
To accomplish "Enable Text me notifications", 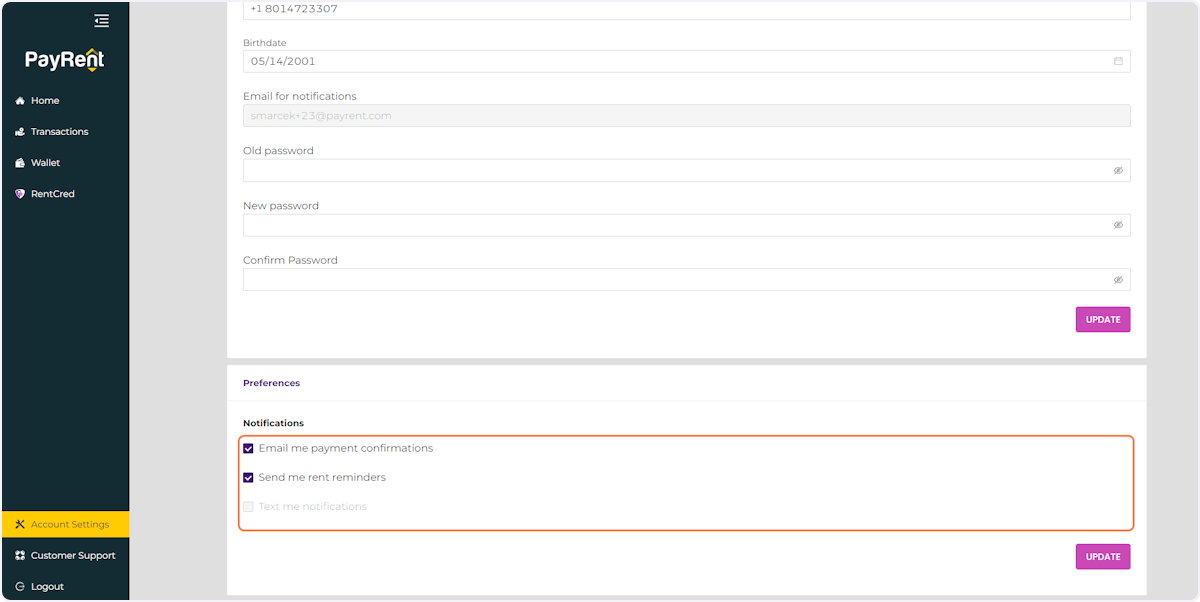I will point(248,506).
